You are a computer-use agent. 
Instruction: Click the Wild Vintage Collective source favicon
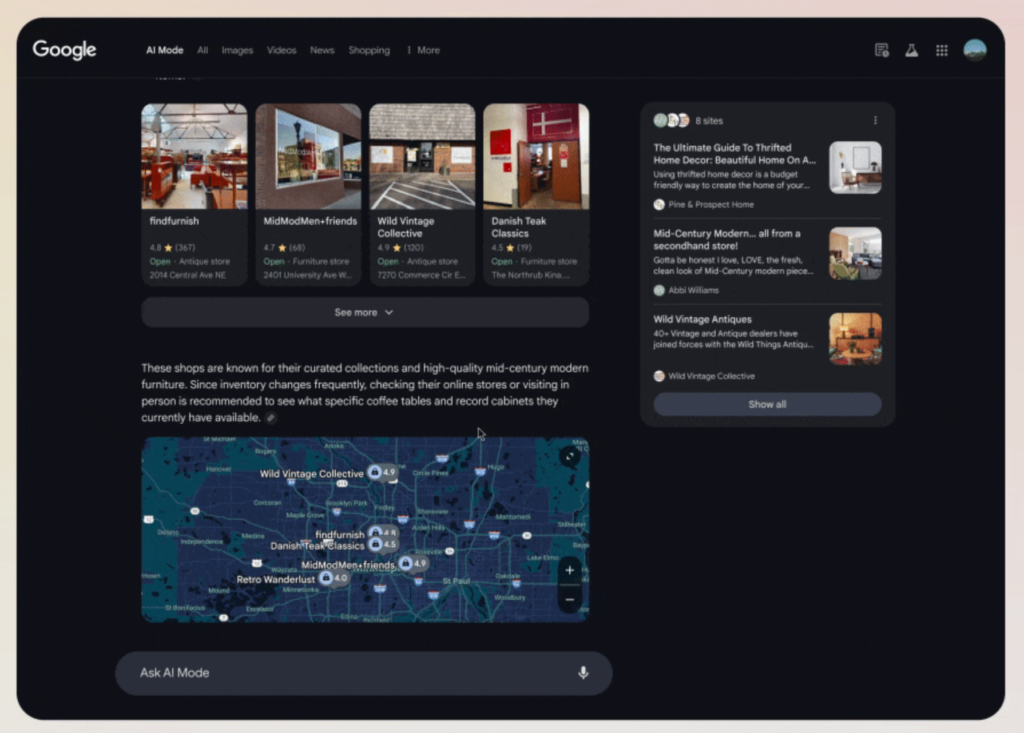coord(659,376)
